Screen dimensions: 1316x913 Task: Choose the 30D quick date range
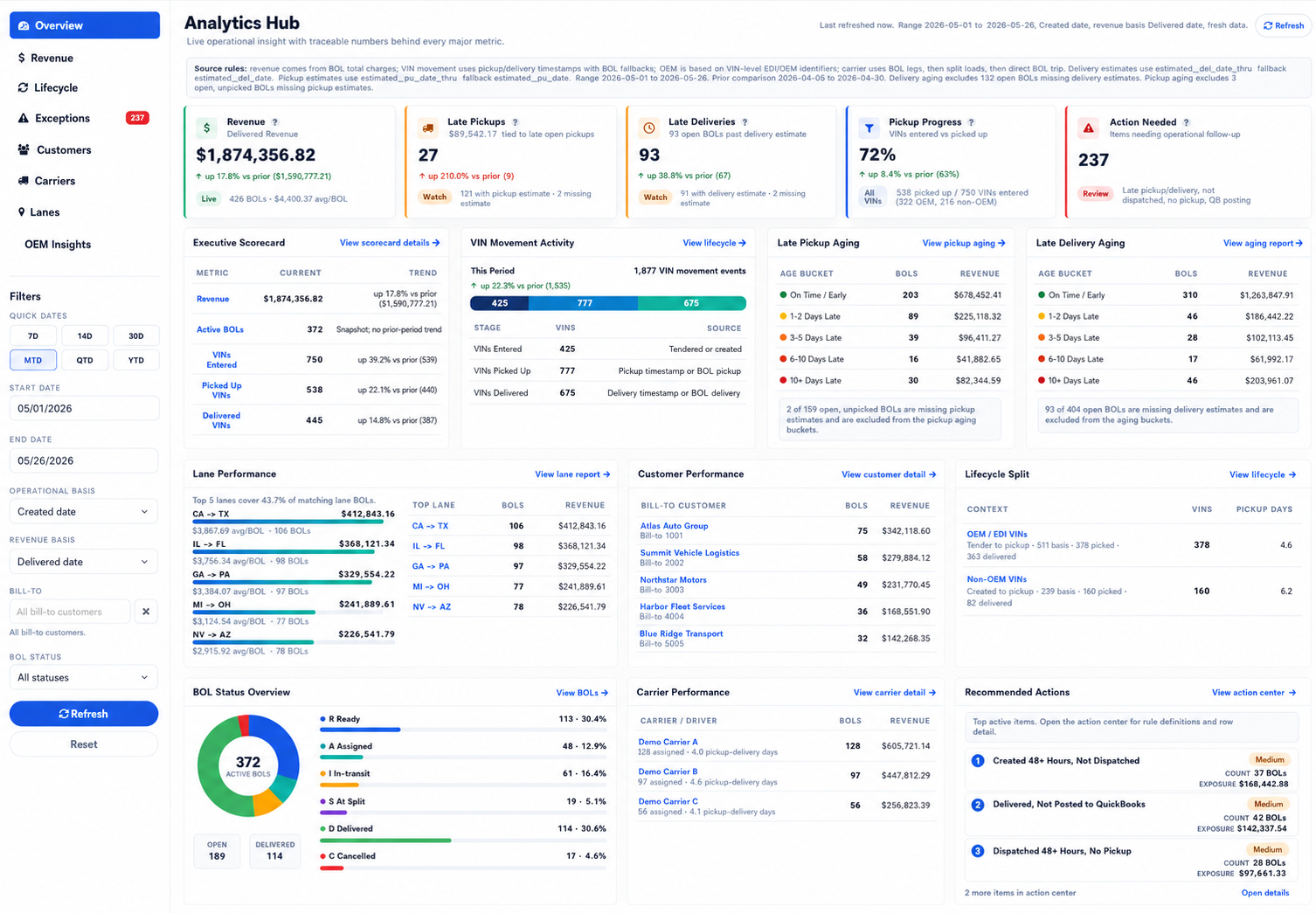pos(136,335)
